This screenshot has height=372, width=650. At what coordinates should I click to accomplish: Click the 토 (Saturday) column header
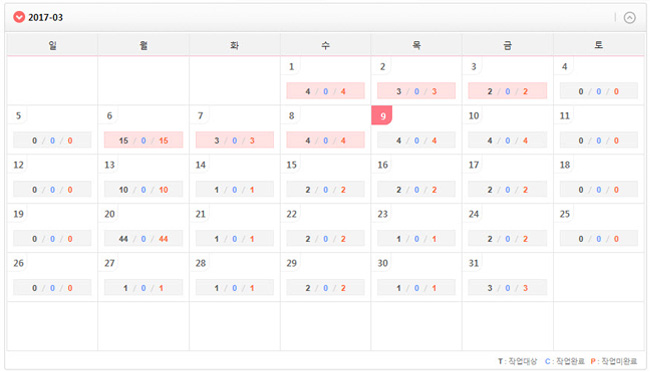point(599,45)
